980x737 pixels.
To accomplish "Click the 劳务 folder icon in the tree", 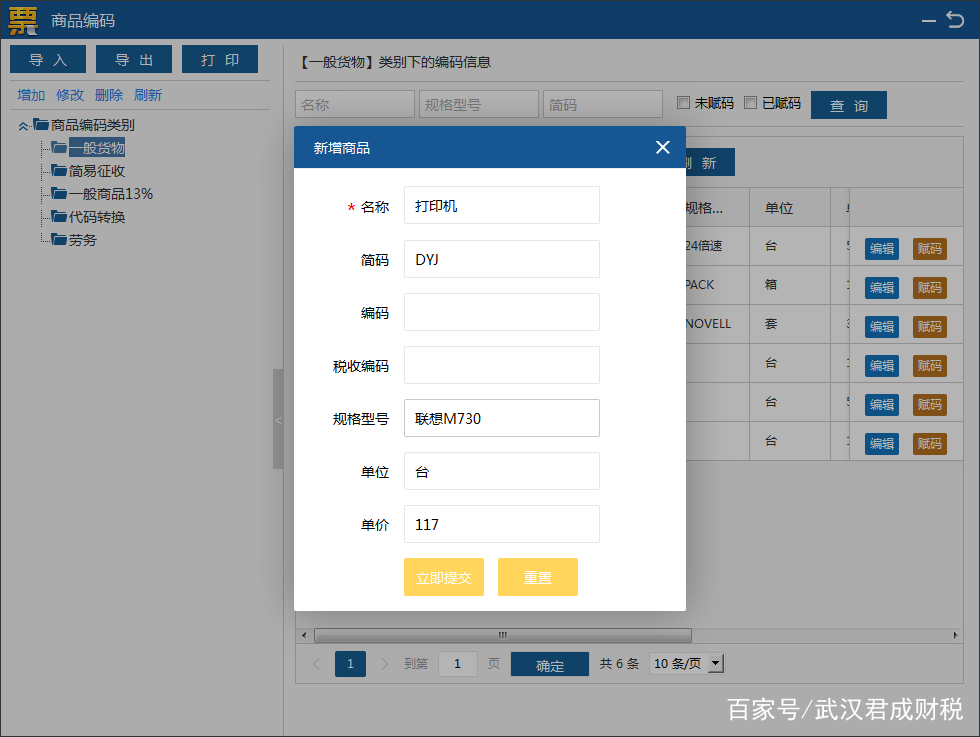I will 58,239.
